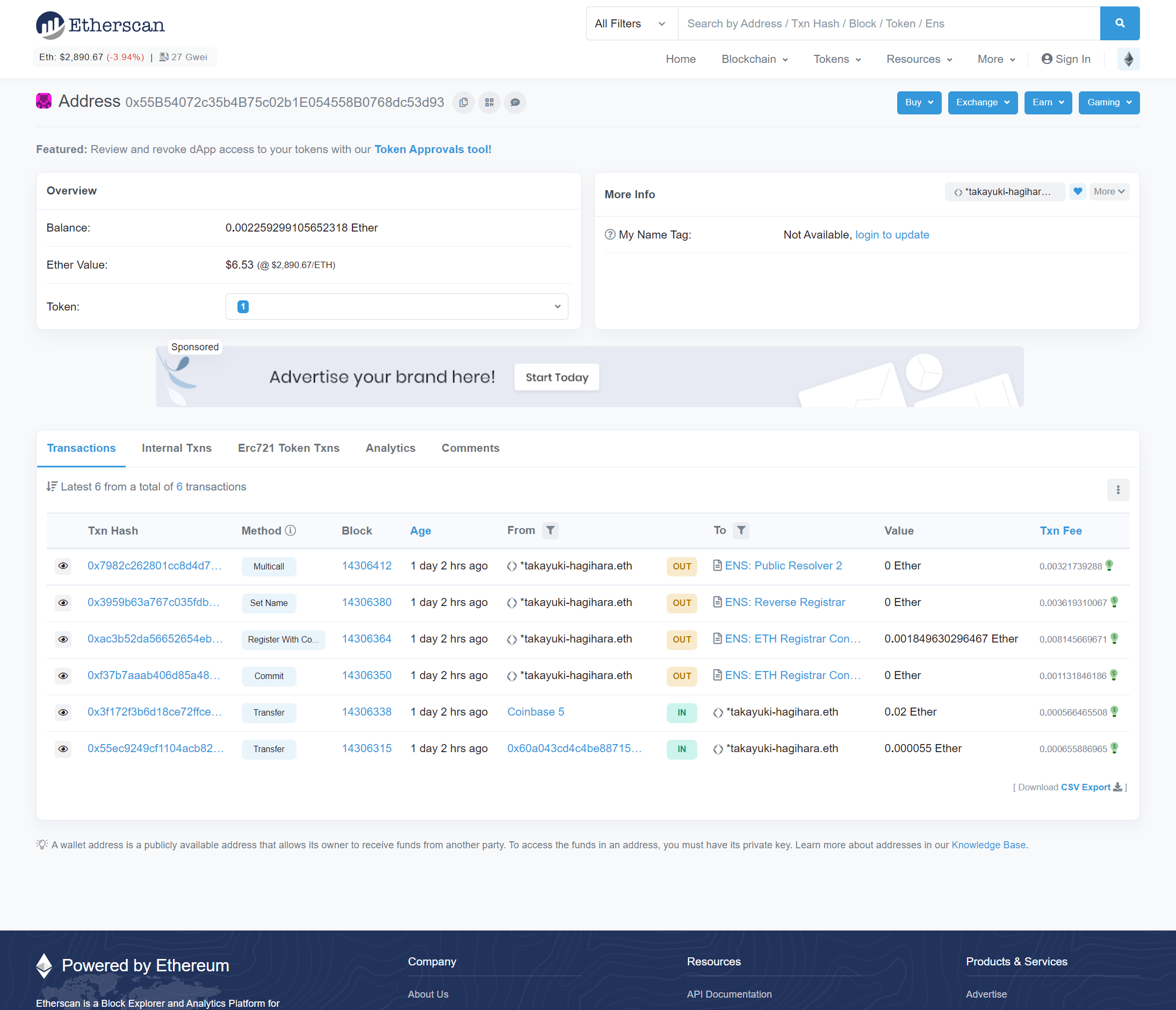Click the Method column info icon
Viewport: 1176px width, 1010px height.
pyautogui.click(x=291, y=530)
